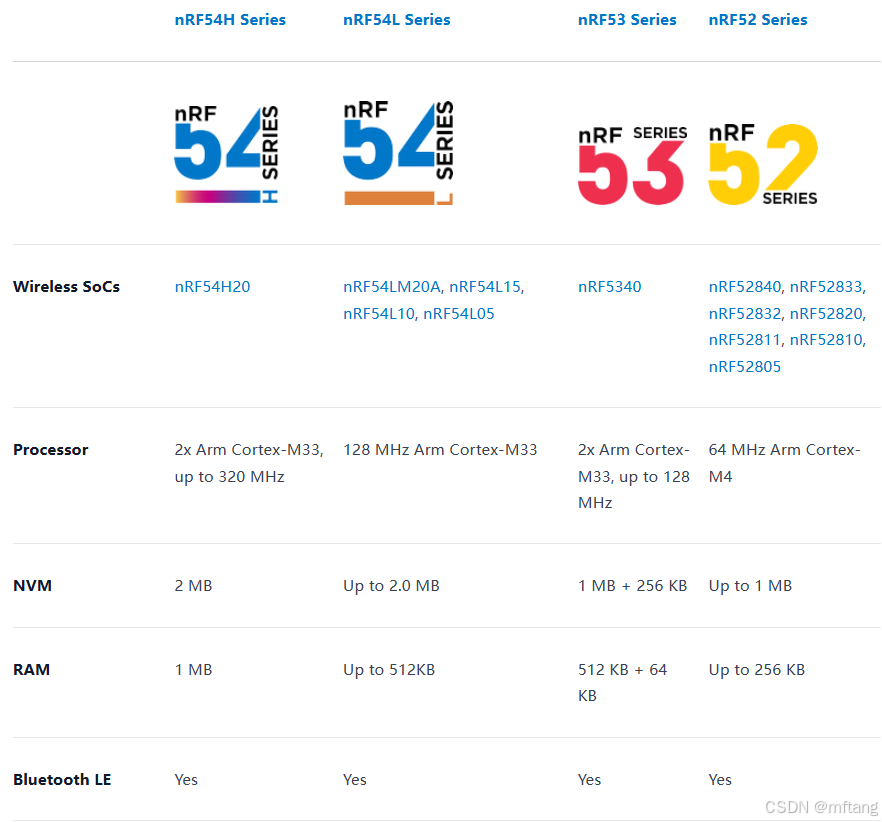Click Bluetooth LE 'Yes' under nRF54L Series
882x822 pixels.
click(354, 780)
